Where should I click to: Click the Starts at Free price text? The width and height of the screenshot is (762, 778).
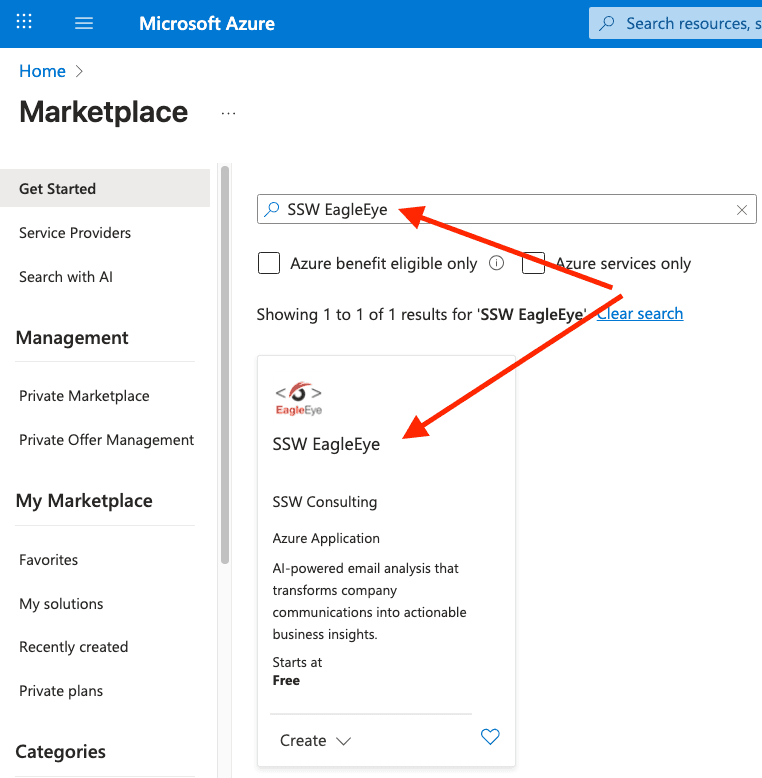pyautogui.click(x=297, y=671)
